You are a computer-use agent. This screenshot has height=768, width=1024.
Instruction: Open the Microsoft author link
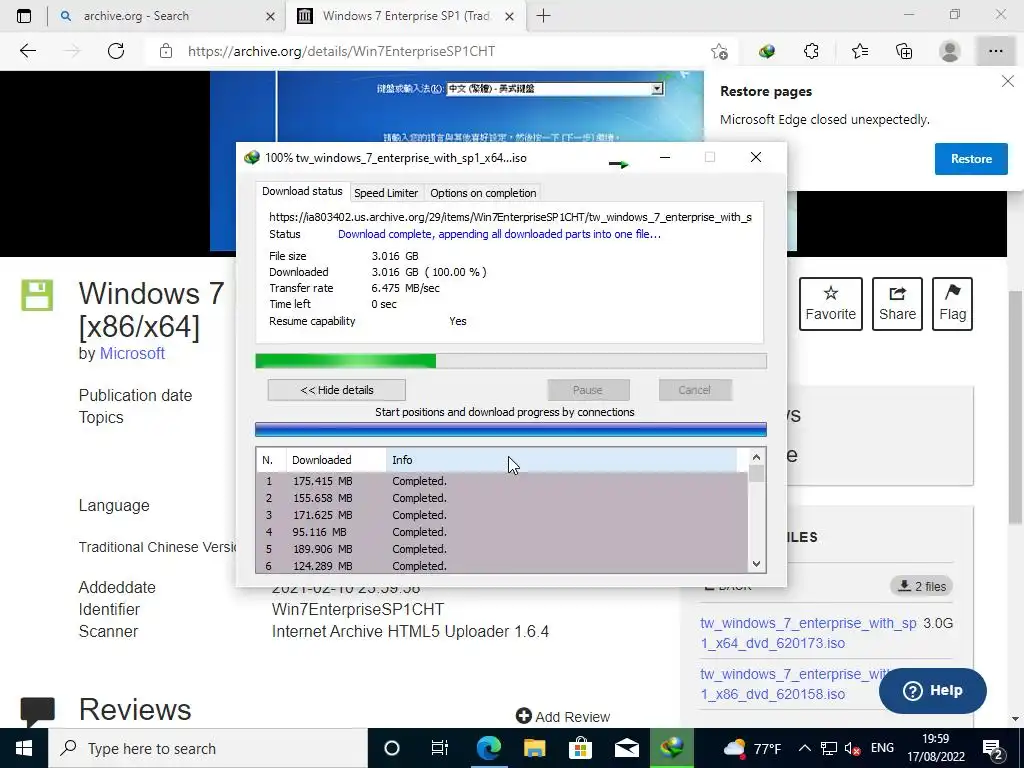point(132,353)
